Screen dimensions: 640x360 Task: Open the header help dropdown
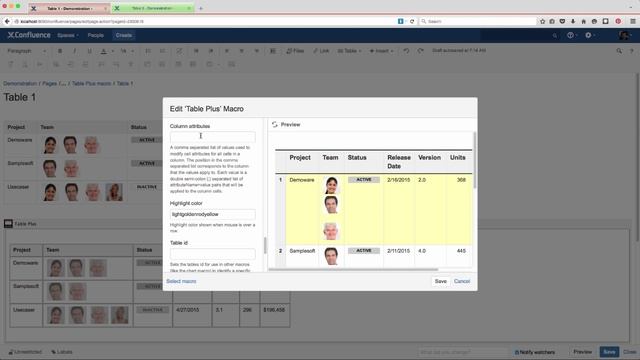(572, 36)
